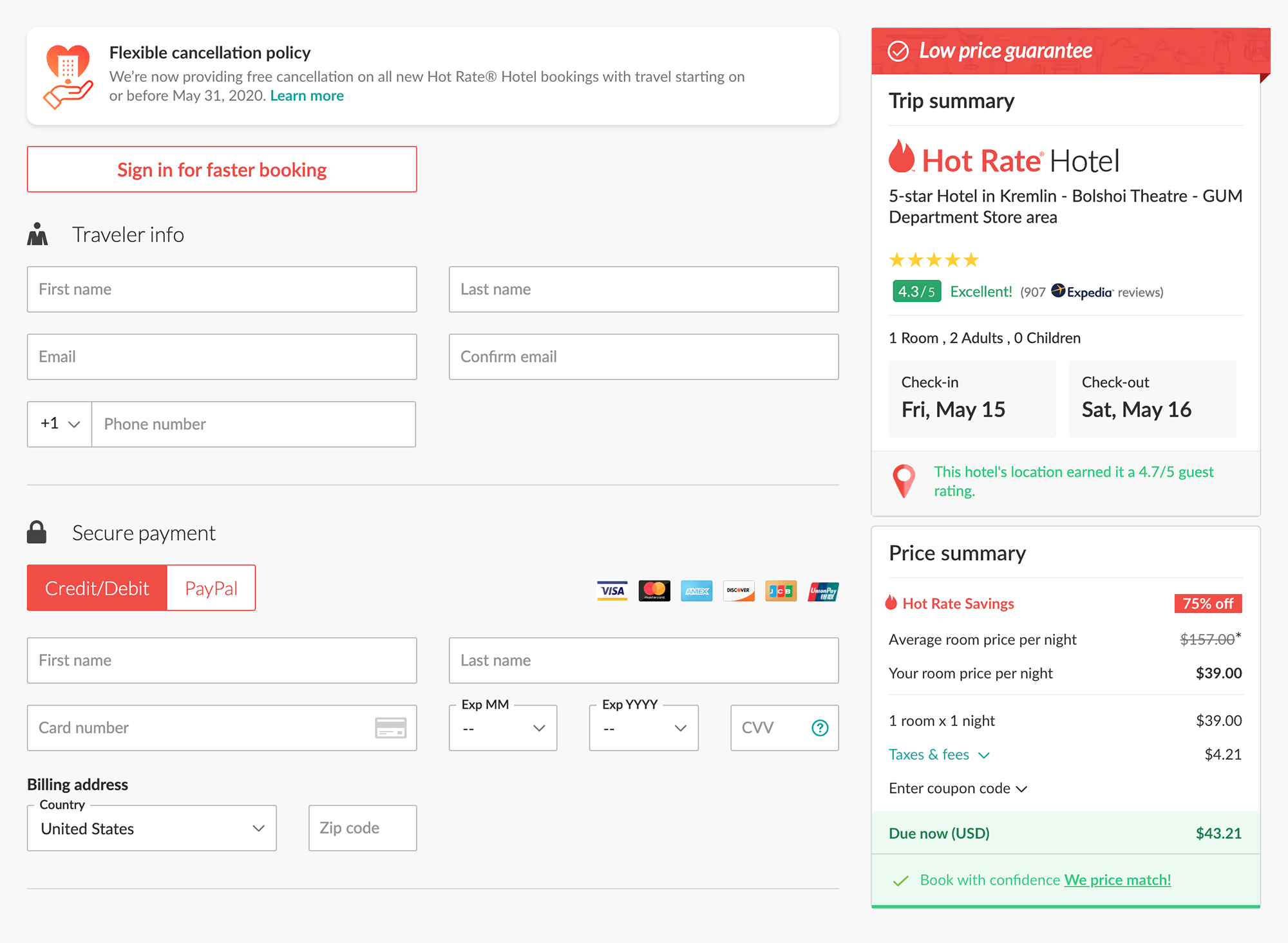Open the Exp MM dropdown
The image size is (1288, 943).
click(x=503, y=728)
